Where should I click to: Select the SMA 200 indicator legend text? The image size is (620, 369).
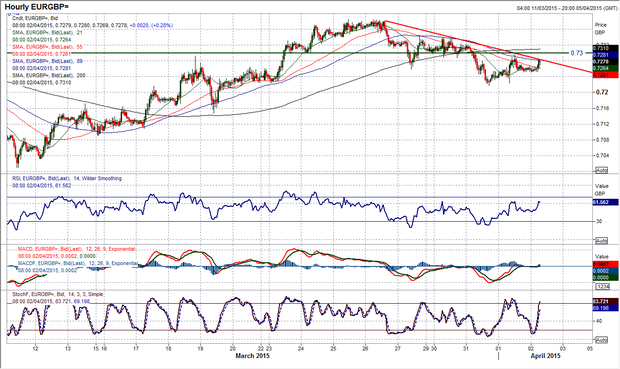pyautogui.click(x=49, y=76)
